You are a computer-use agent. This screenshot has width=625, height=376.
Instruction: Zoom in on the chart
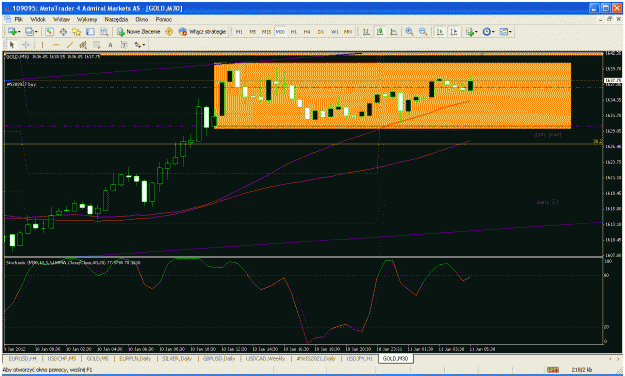409,31
